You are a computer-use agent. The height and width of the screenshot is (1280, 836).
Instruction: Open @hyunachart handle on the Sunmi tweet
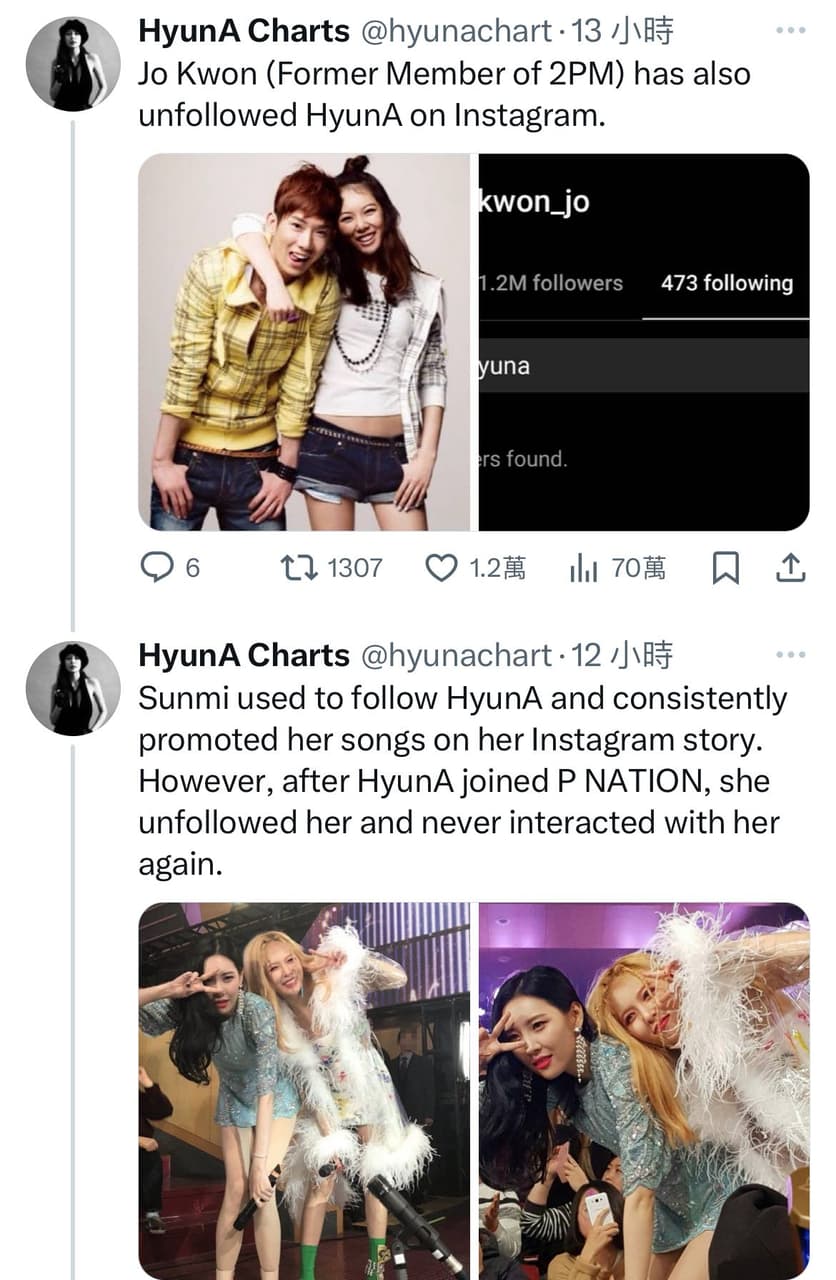[x=454, y=656]
